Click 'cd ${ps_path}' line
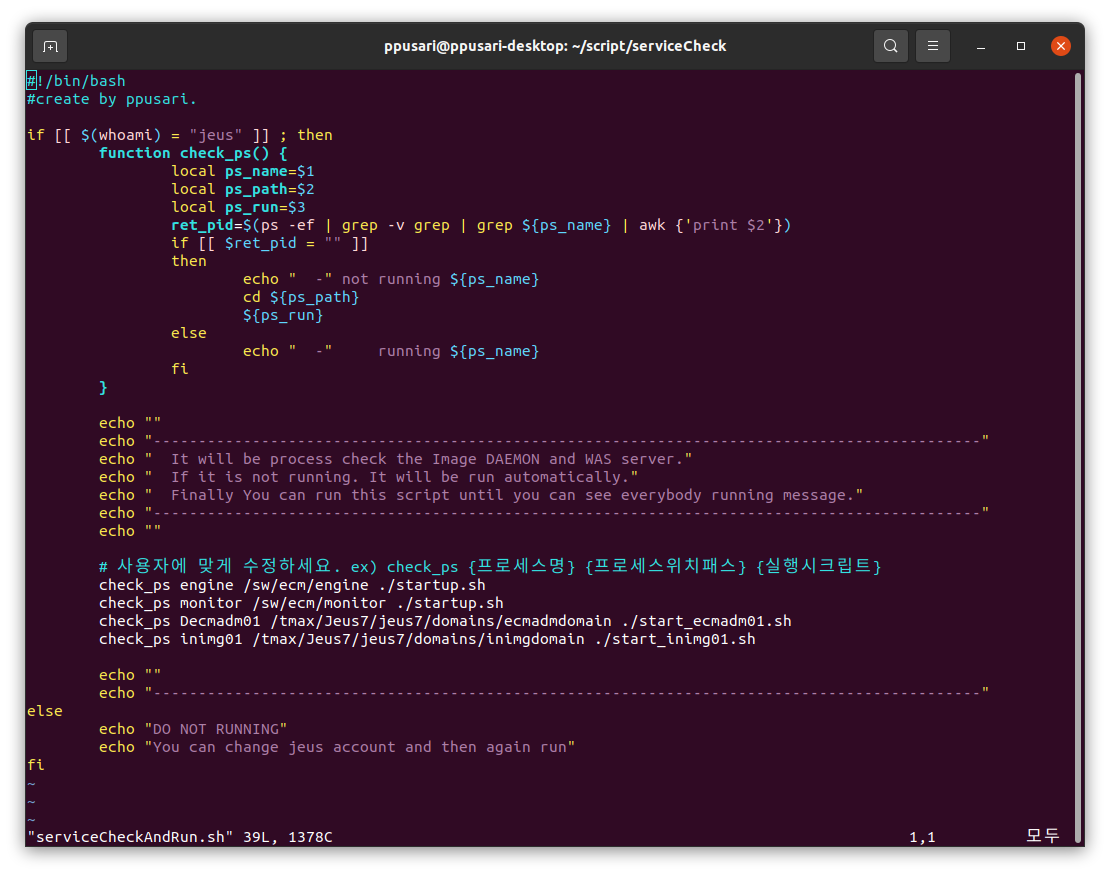 pos(301,297)
